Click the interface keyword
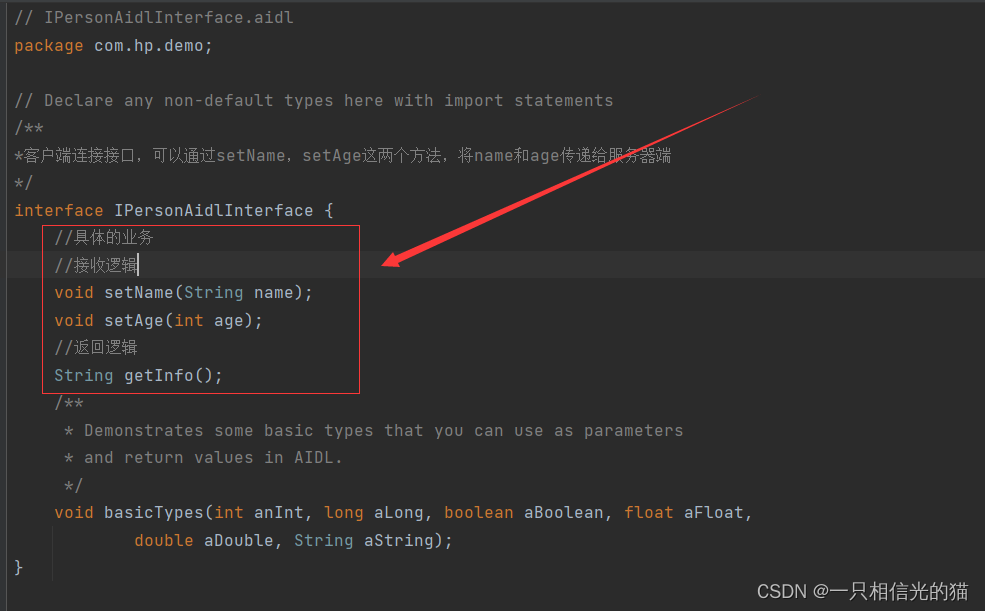This screenshot has width=985, height=611. coord(59,211)
